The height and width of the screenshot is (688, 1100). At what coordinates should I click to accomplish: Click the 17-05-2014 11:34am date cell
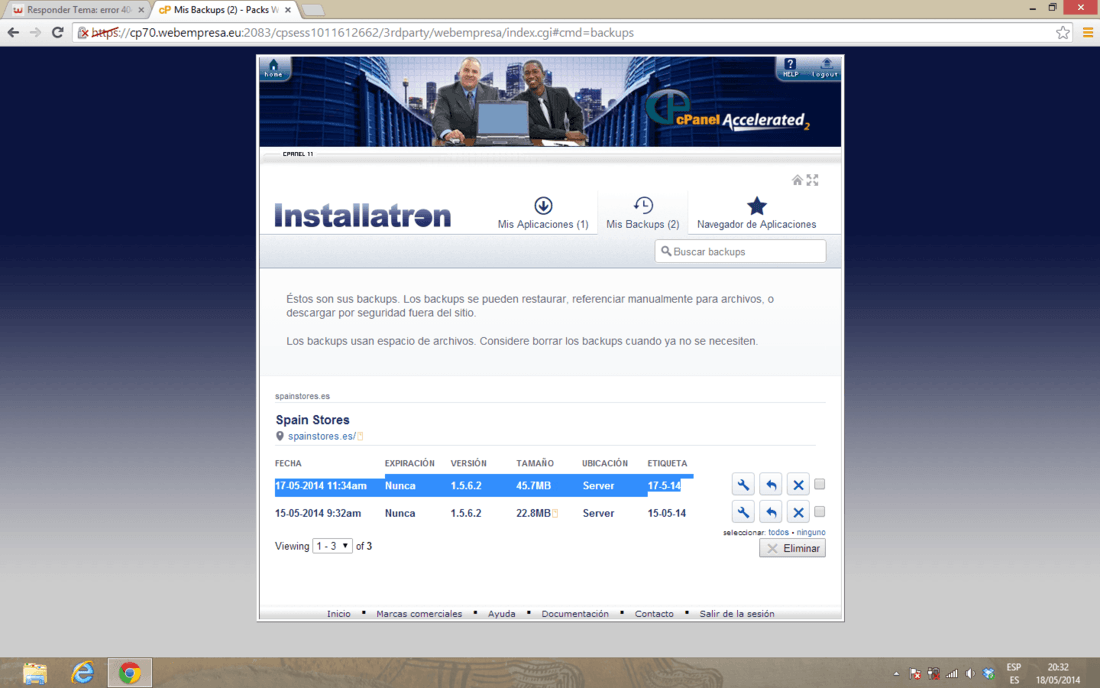(x=321, y=485)
